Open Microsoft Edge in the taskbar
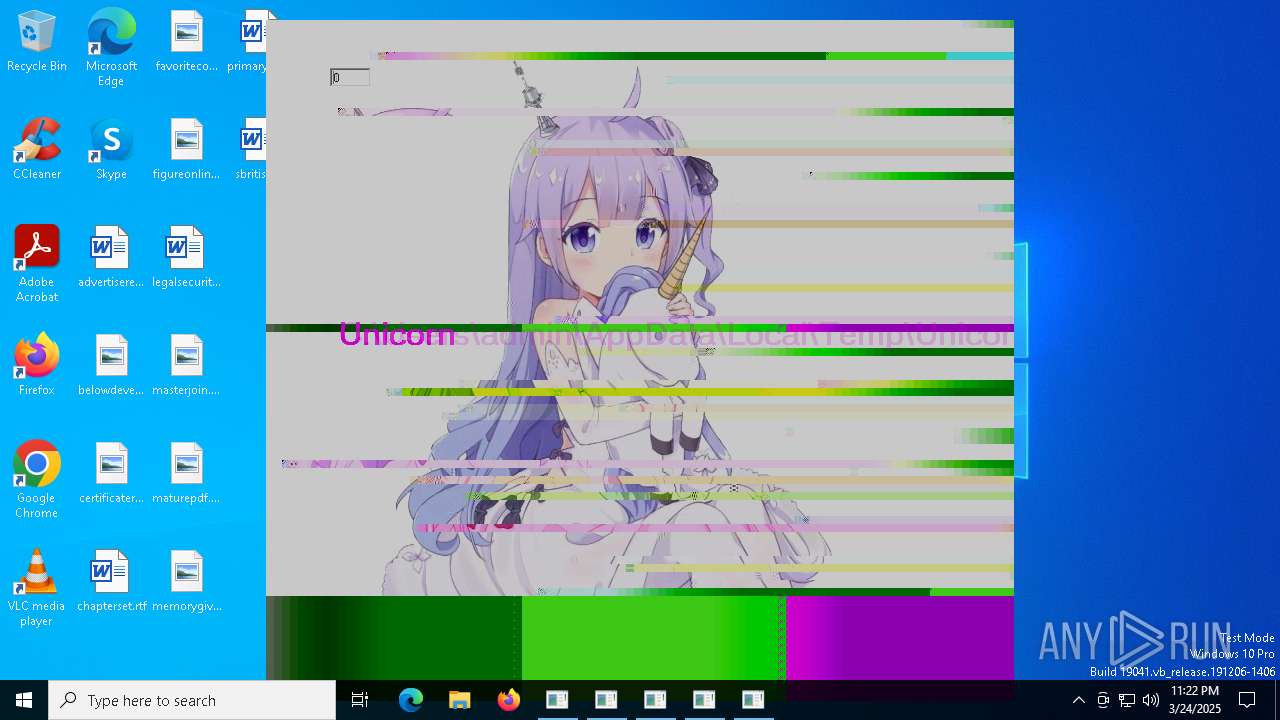The width and height of the screenshot is (1280, 720). [411, 700]
